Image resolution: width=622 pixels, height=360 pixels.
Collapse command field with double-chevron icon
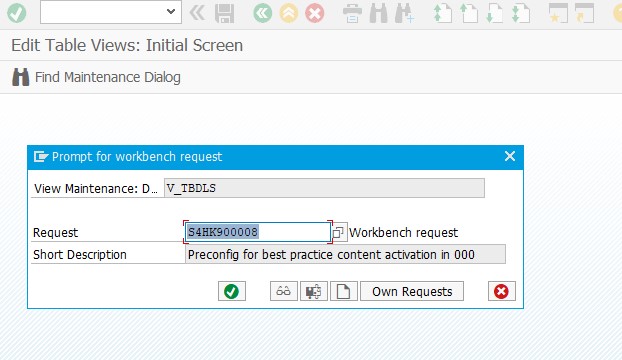pyautogui.click(x=197, y=13)
